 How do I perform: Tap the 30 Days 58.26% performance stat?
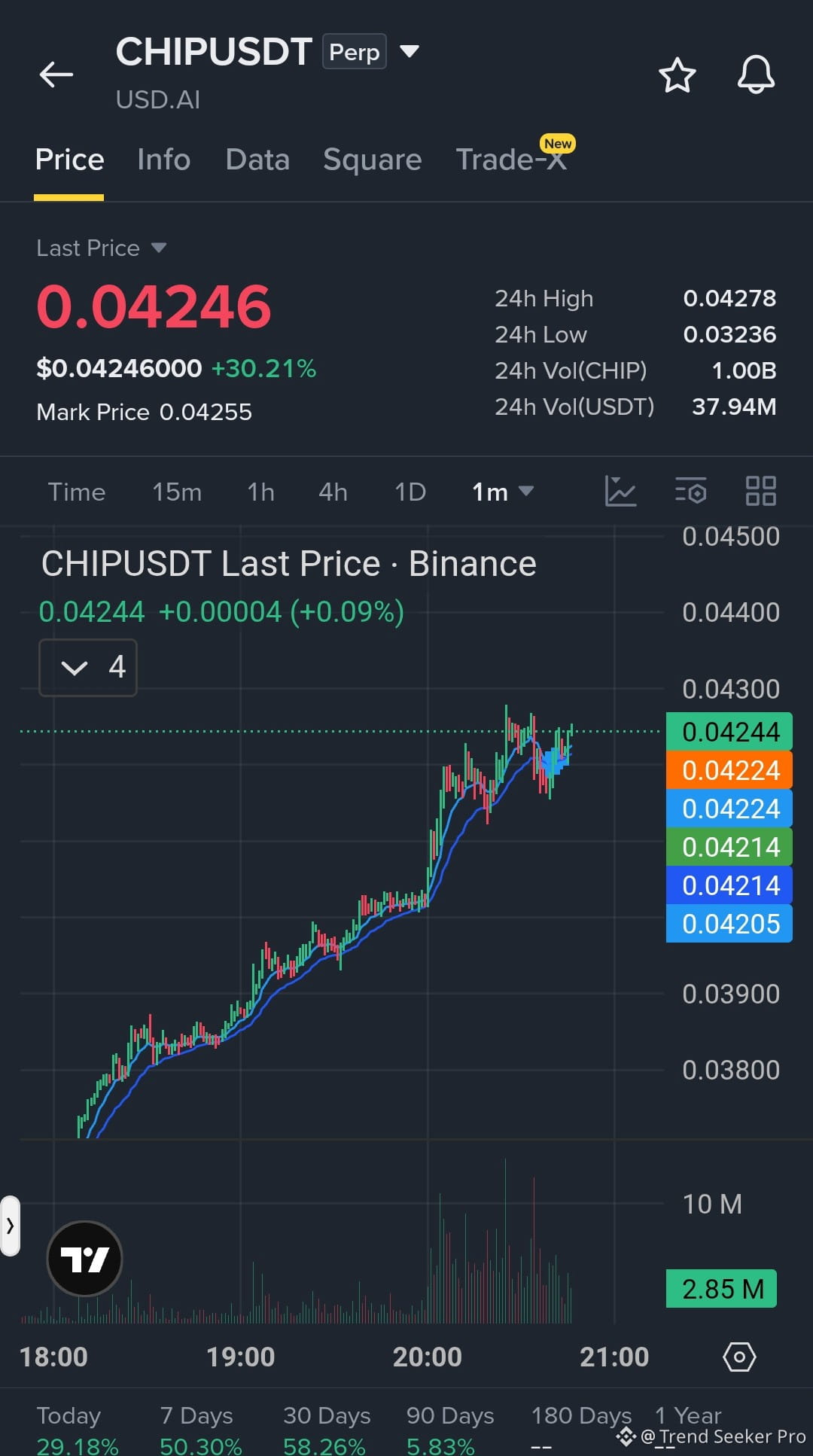[x=326, y=1430]
